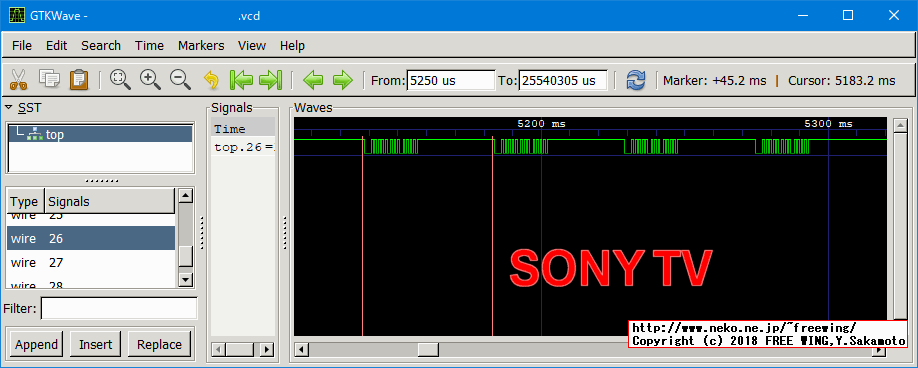918x368 pixels.
Task: Open the File menu
Action: [22, 46]
